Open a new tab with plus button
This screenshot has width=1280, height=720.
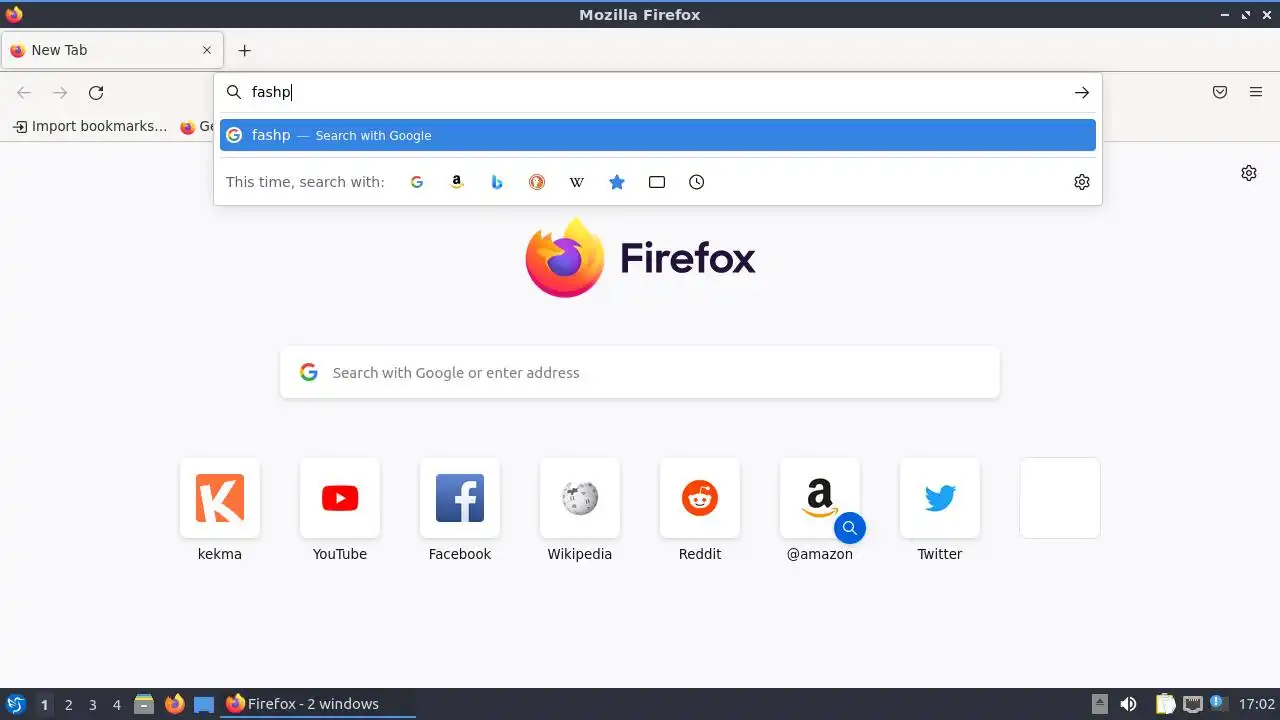[x=244, y=50]
